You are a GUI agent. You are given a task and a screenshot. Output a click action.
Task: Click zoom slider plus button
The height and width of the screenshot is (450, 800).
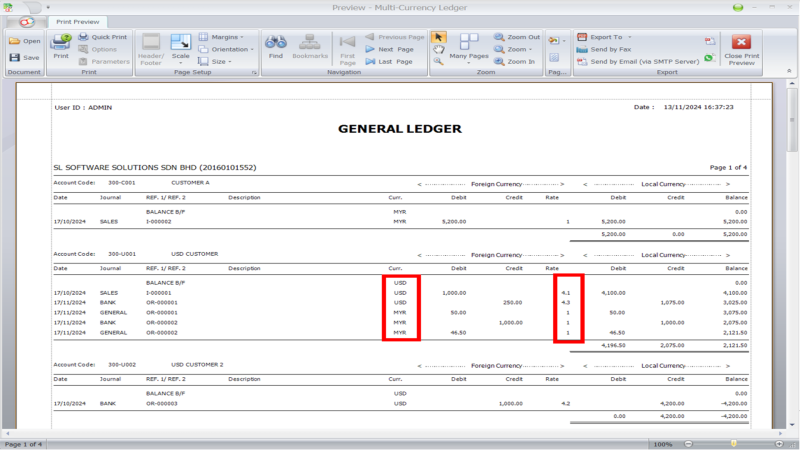[779, 444]
